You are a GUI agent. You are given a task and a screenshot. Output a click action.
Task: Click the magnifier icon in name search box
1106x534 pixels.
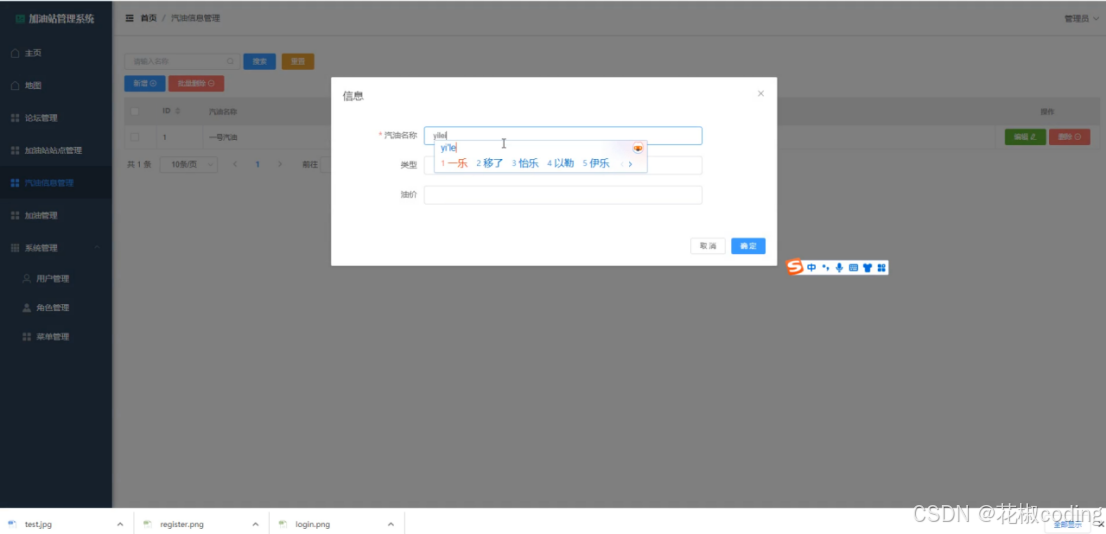pos(230,61)
